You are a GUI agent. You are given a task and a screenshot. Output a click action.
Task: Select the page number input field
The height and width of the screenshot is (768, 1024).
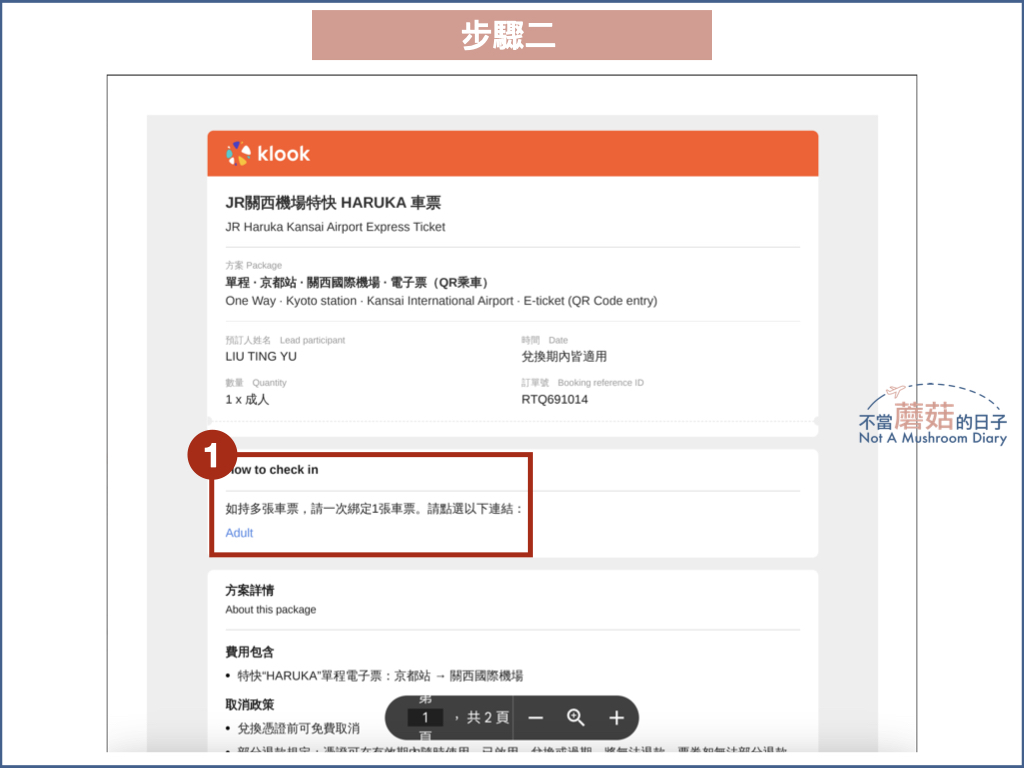point(425,717)
